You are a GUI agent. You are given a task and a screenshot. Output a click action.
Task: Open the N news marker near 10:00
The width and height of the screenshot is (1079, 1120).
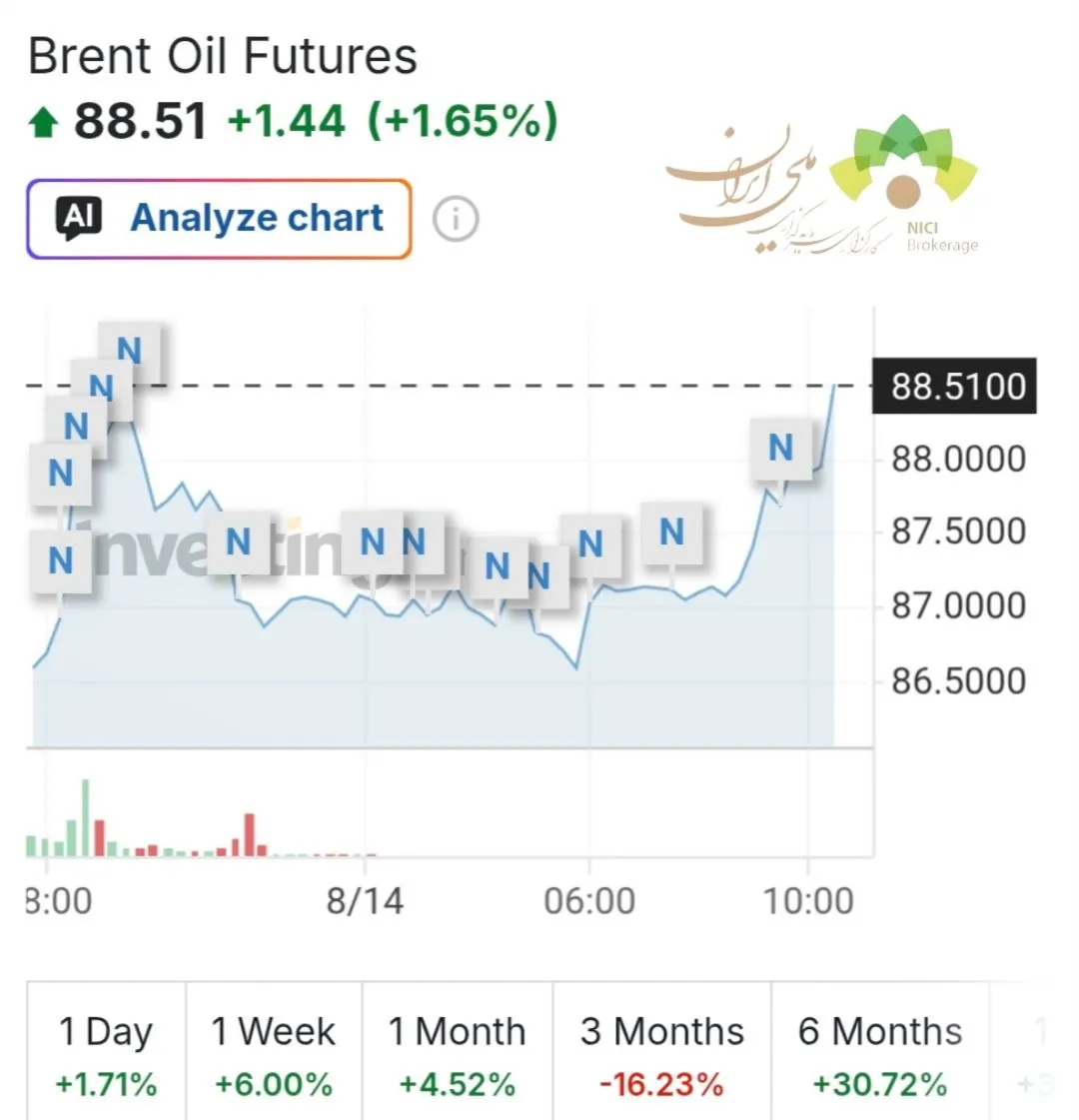click(780, 449)
